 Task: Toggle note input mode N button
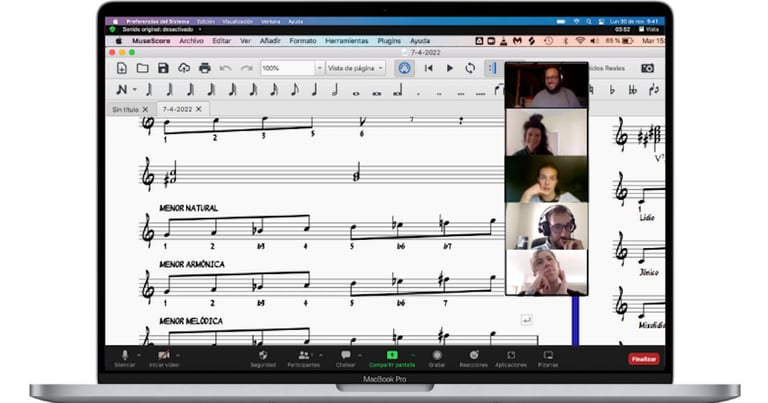point(121,90)
